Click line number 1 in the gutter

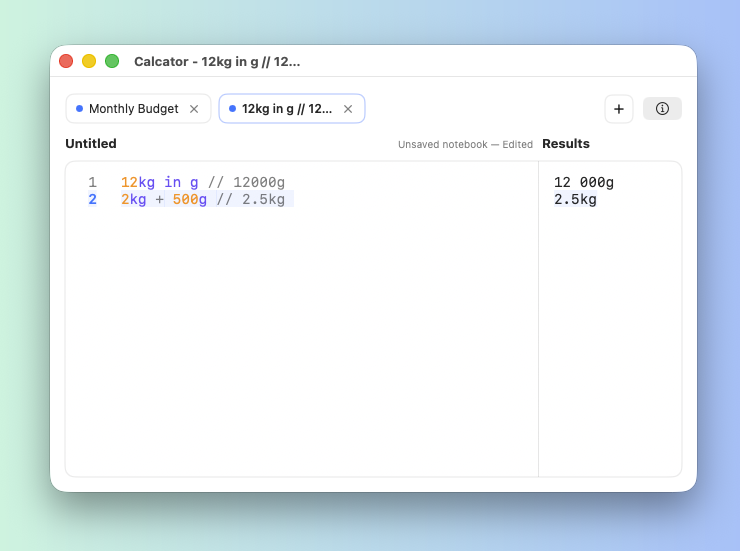pos(92,183)
